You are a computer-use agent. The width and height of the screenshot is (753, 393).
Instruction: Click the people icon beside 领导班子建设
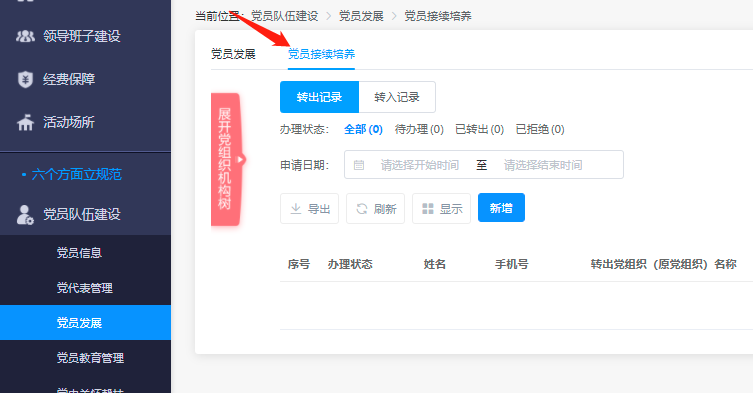25,36
